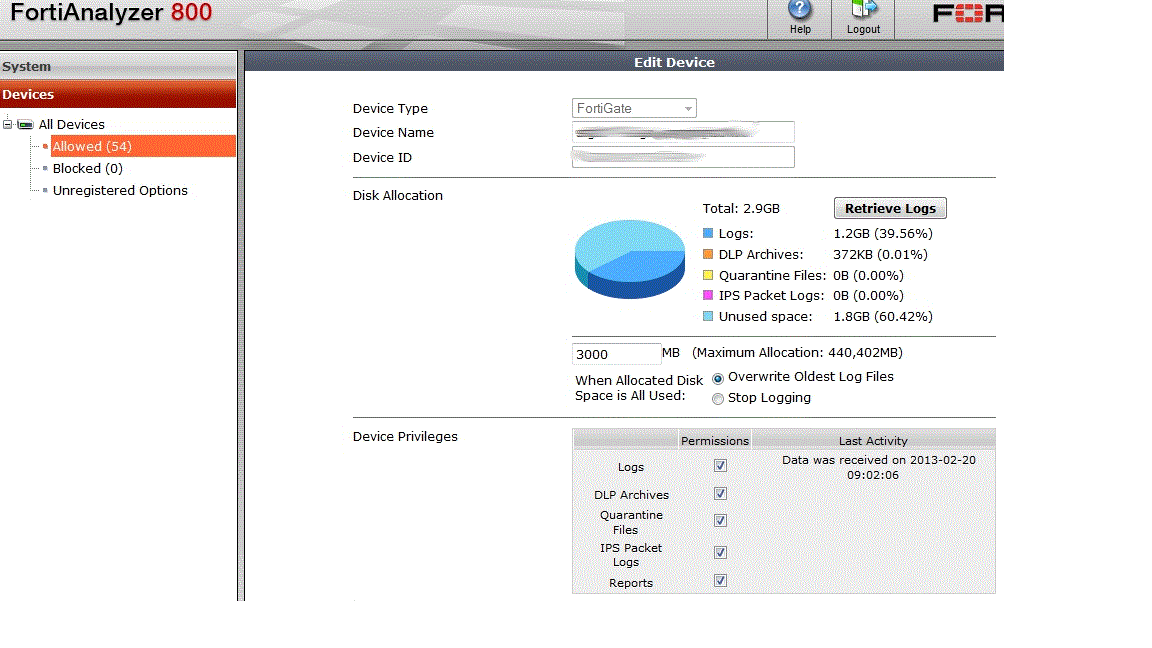Click the disk allocation MB field
Viewport: 1152px width, 648px height.
click(616, 354)
